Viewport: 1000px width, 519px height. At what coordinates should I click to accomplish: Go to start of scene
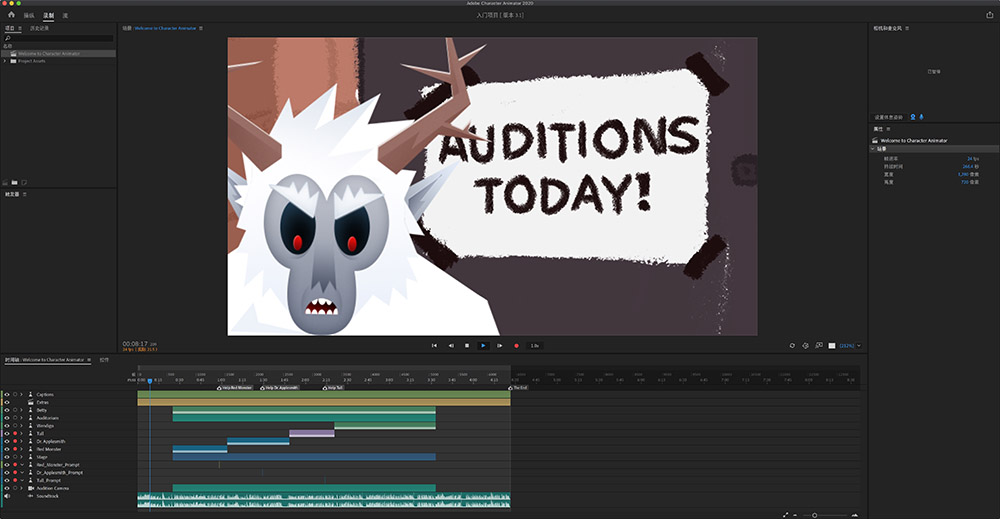(x=434, y=346)
